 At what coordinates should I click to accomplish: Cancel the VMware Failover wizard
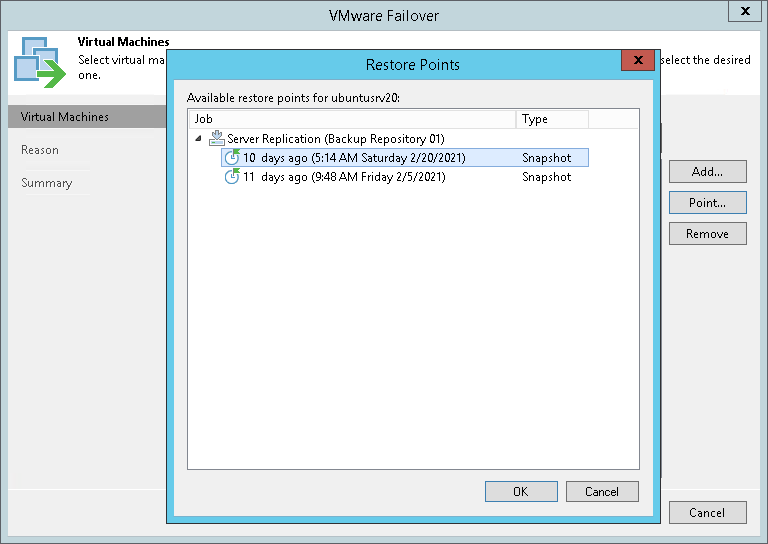708,513
